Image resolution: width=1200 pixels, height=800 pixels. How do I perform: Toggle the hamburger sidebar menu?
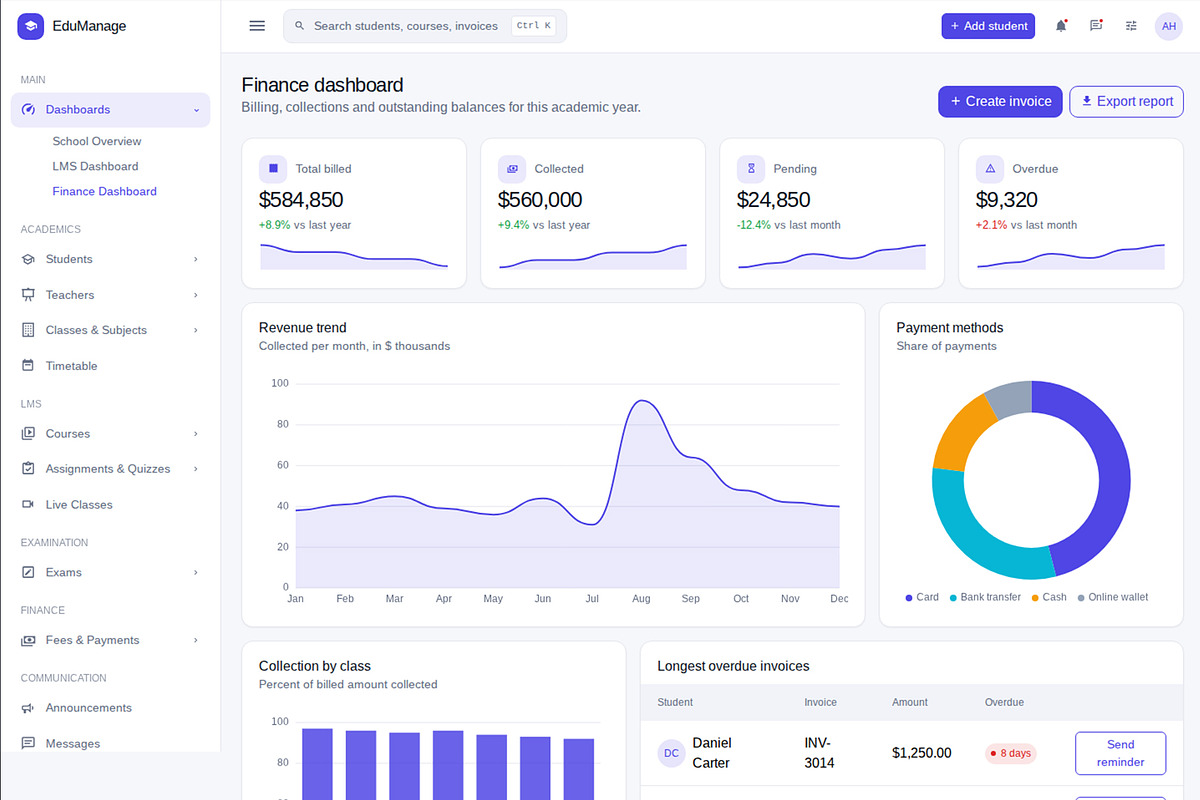[257, 26]
